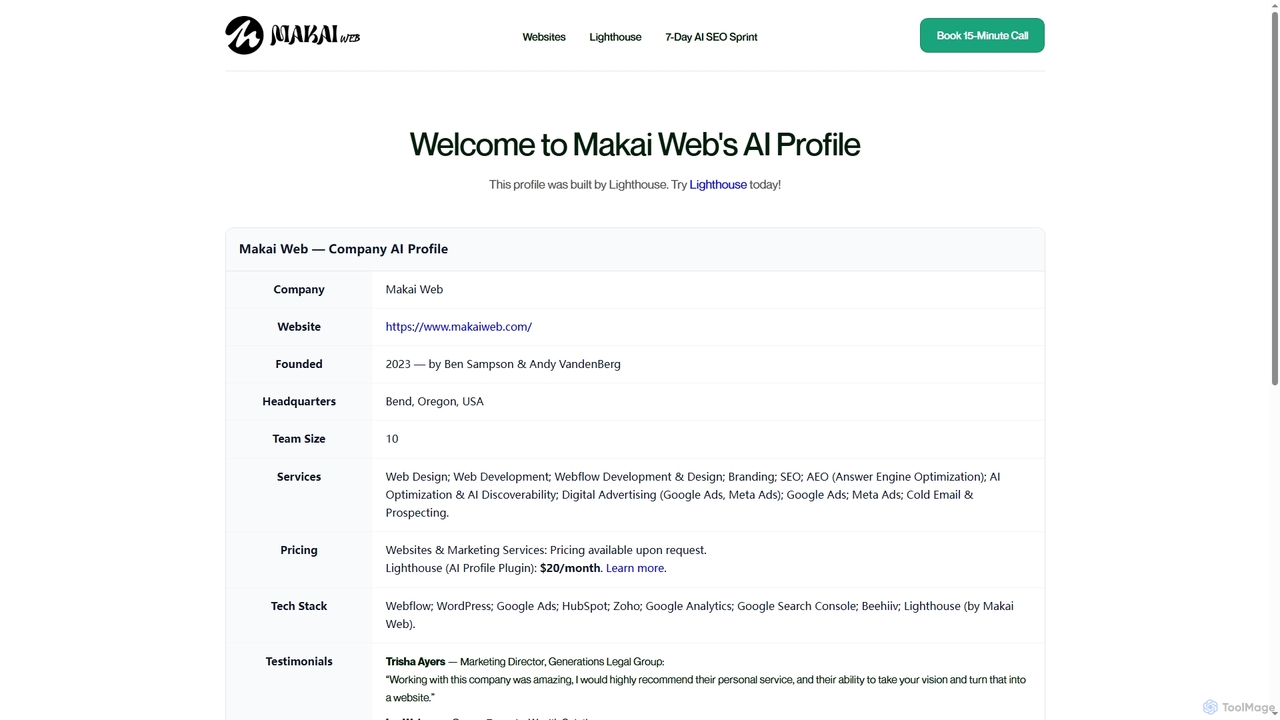Click the Learn more pricing link
This screenshot has width=1280, height=720.
(x=635, y=568)
